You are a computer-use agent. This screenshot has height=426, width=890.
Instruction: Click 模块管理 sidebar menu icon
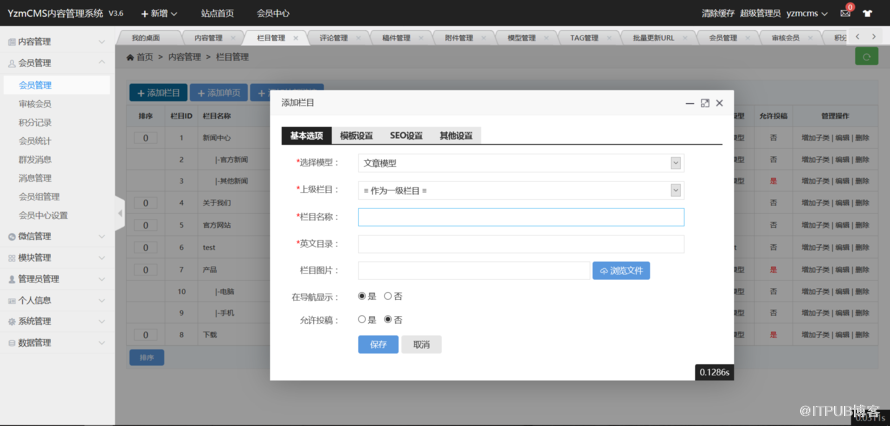[12, 258]
